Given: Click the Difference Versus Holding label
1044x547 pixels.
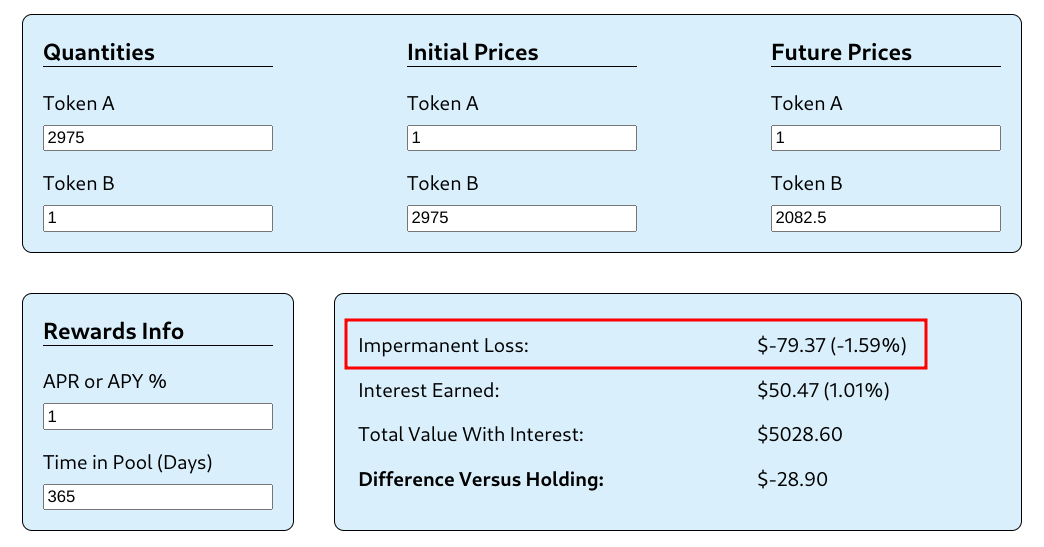Looking at the screenshot, I should pyautogui.click(x=481, y=480).
